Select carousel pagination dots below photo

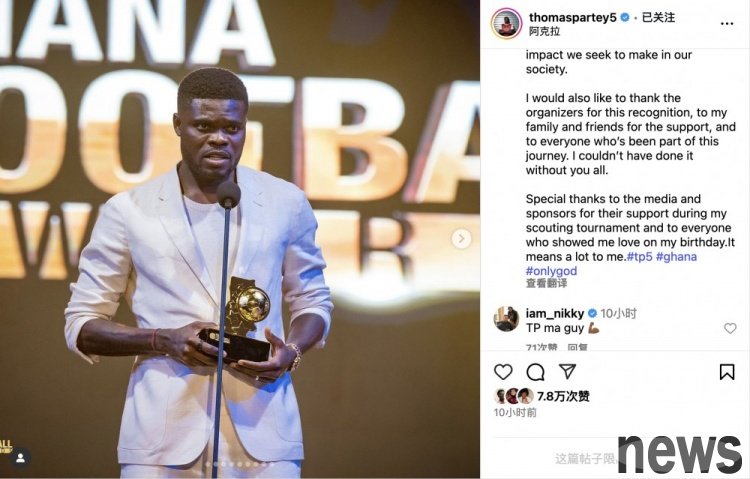click(x=240, y=464)
